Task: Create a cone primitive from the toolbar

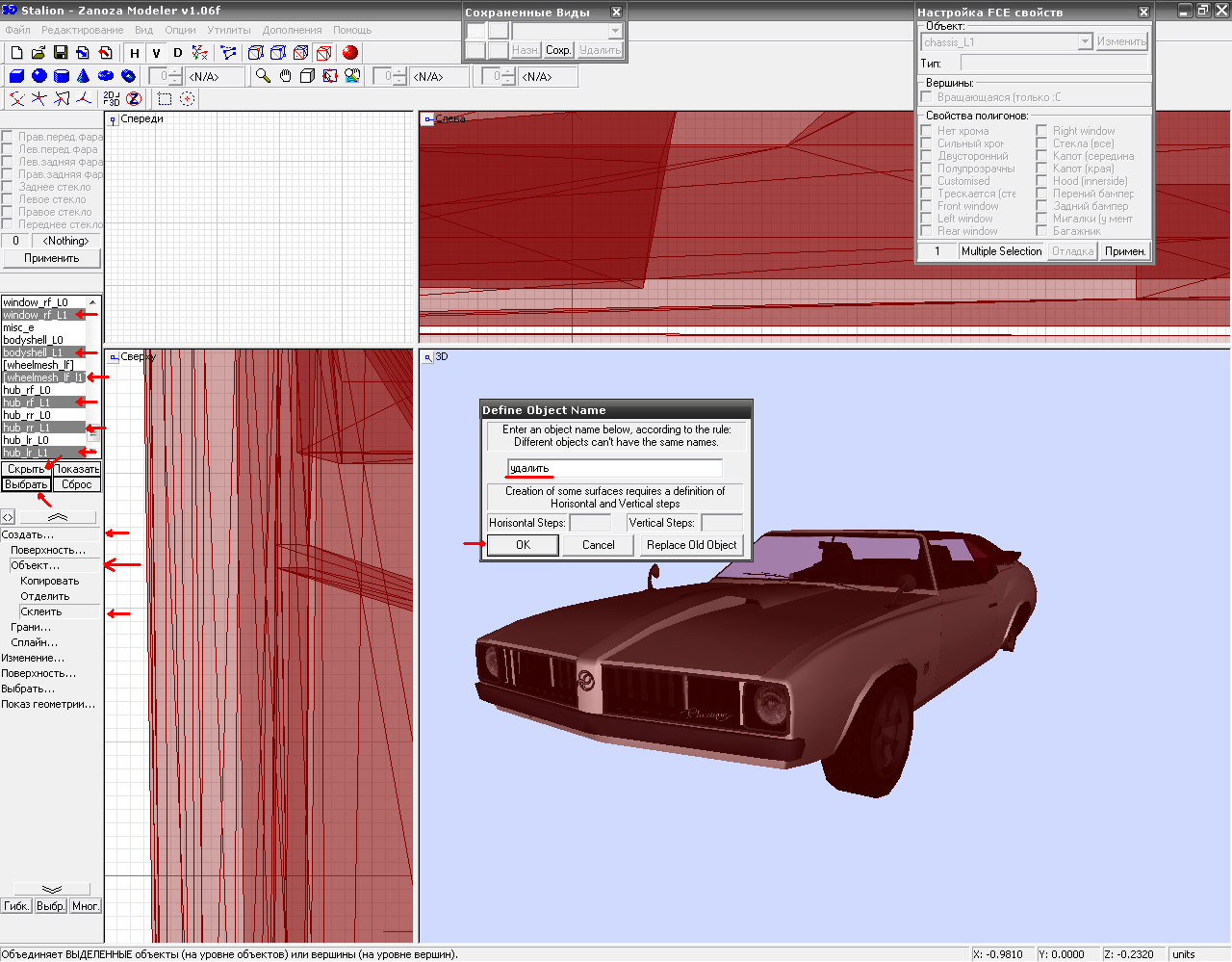Action: (84, 76)
